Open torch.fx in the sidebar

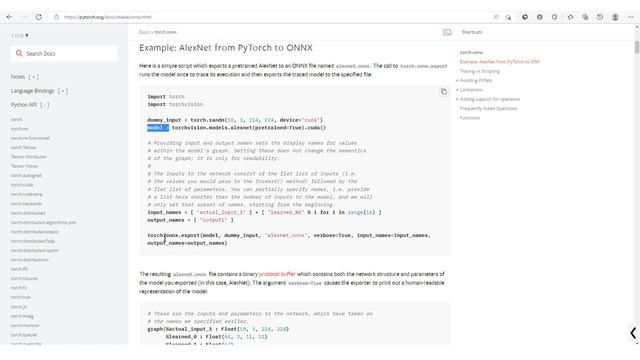(19, 288)
